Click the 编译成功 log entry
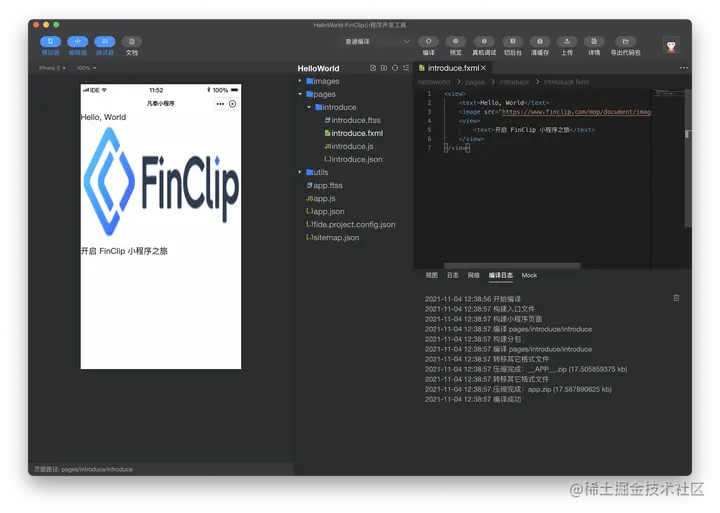This screenshot has width=720, height=513. point(473,399)
